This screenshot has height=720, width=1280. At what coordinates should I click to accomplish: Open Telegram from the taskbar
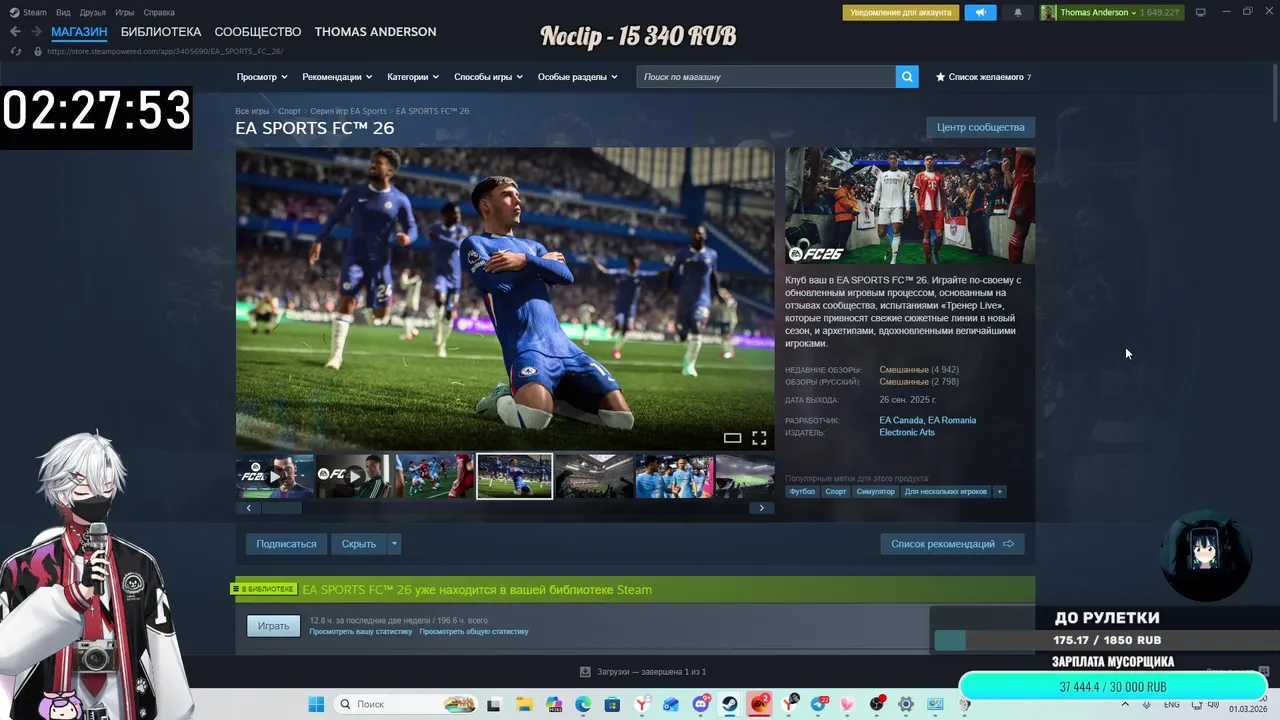coord(819,704)
